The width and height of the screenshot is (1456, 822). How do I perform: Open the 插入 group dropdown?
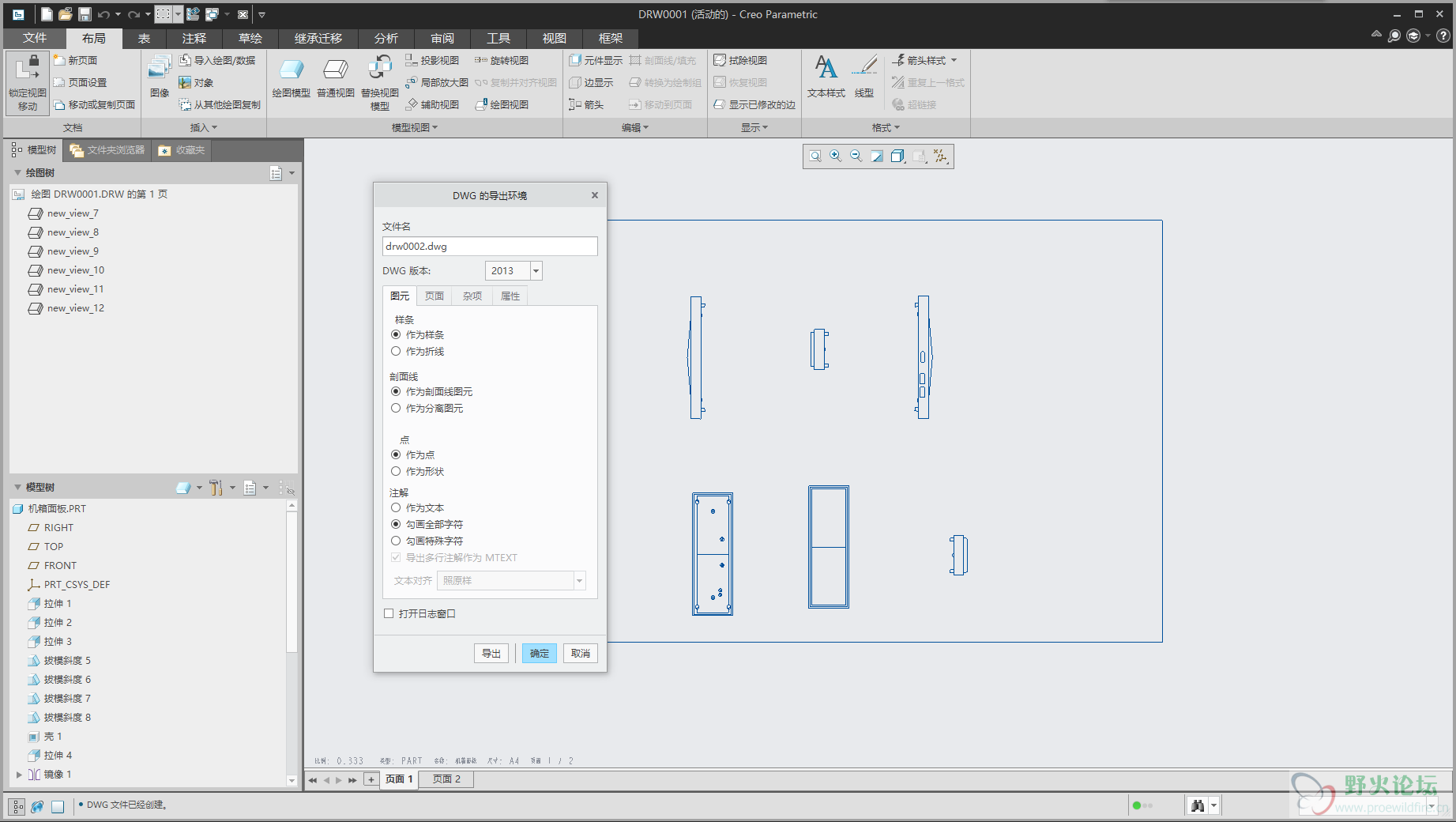[204, 127]
